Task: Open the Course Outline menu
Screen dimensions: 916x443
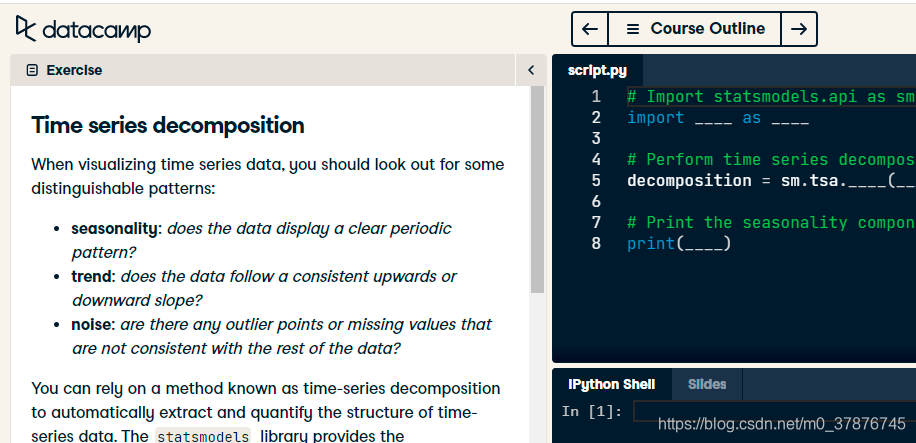Action: 696,29
